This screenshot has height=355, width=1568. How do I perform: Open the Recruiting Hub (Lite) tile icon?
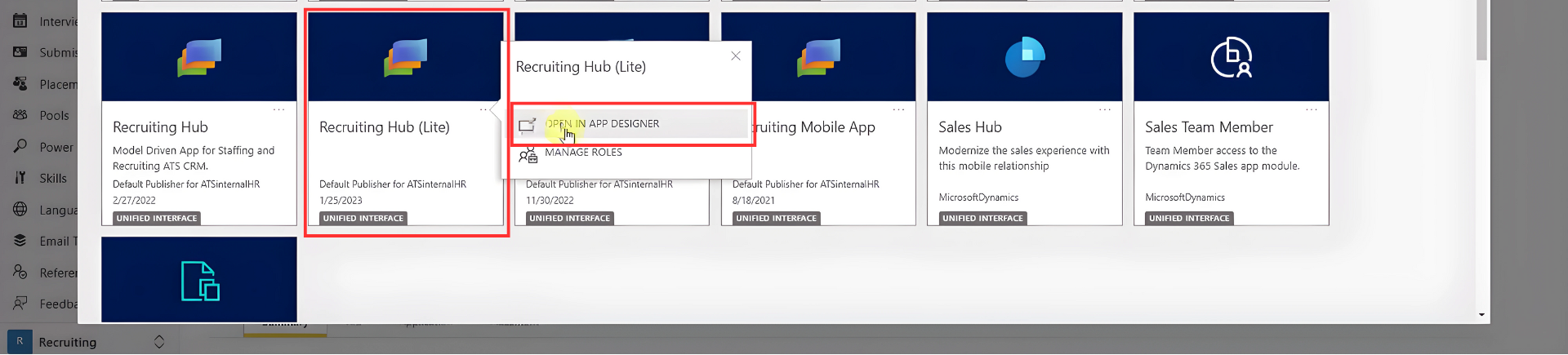point(406,57)
